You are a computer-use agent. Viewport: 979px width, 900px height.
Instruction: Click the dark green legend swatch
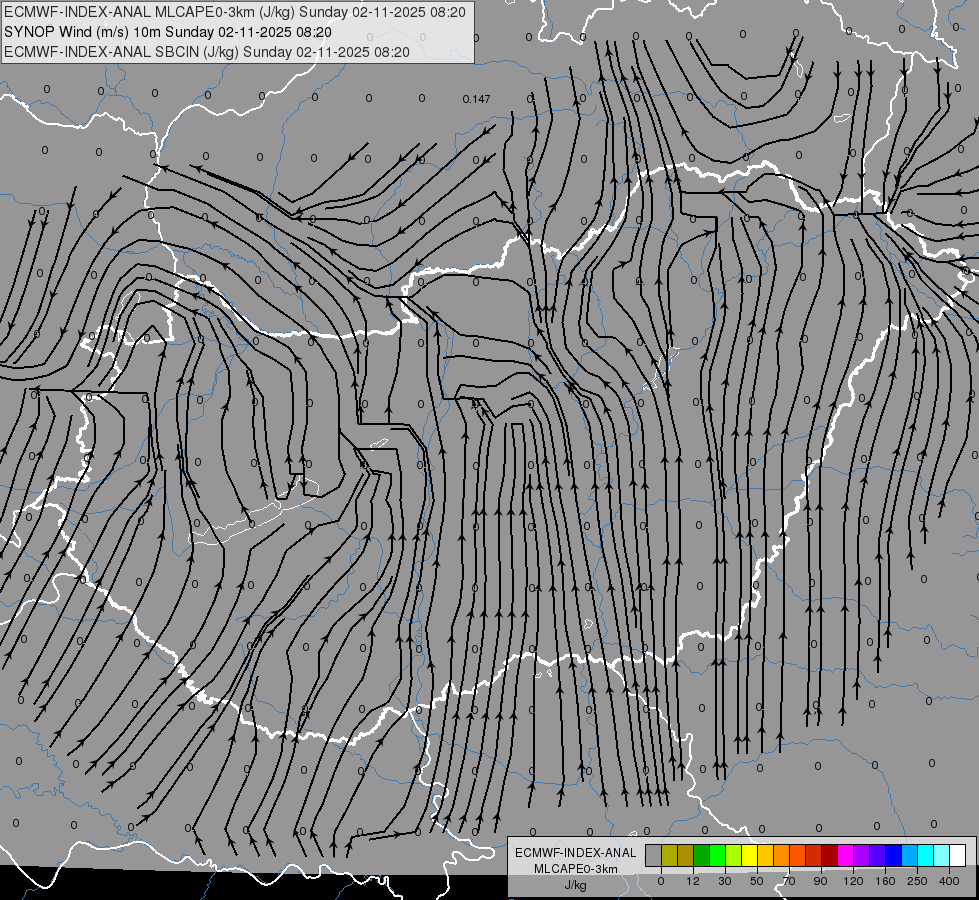click(x=702, y=855)
